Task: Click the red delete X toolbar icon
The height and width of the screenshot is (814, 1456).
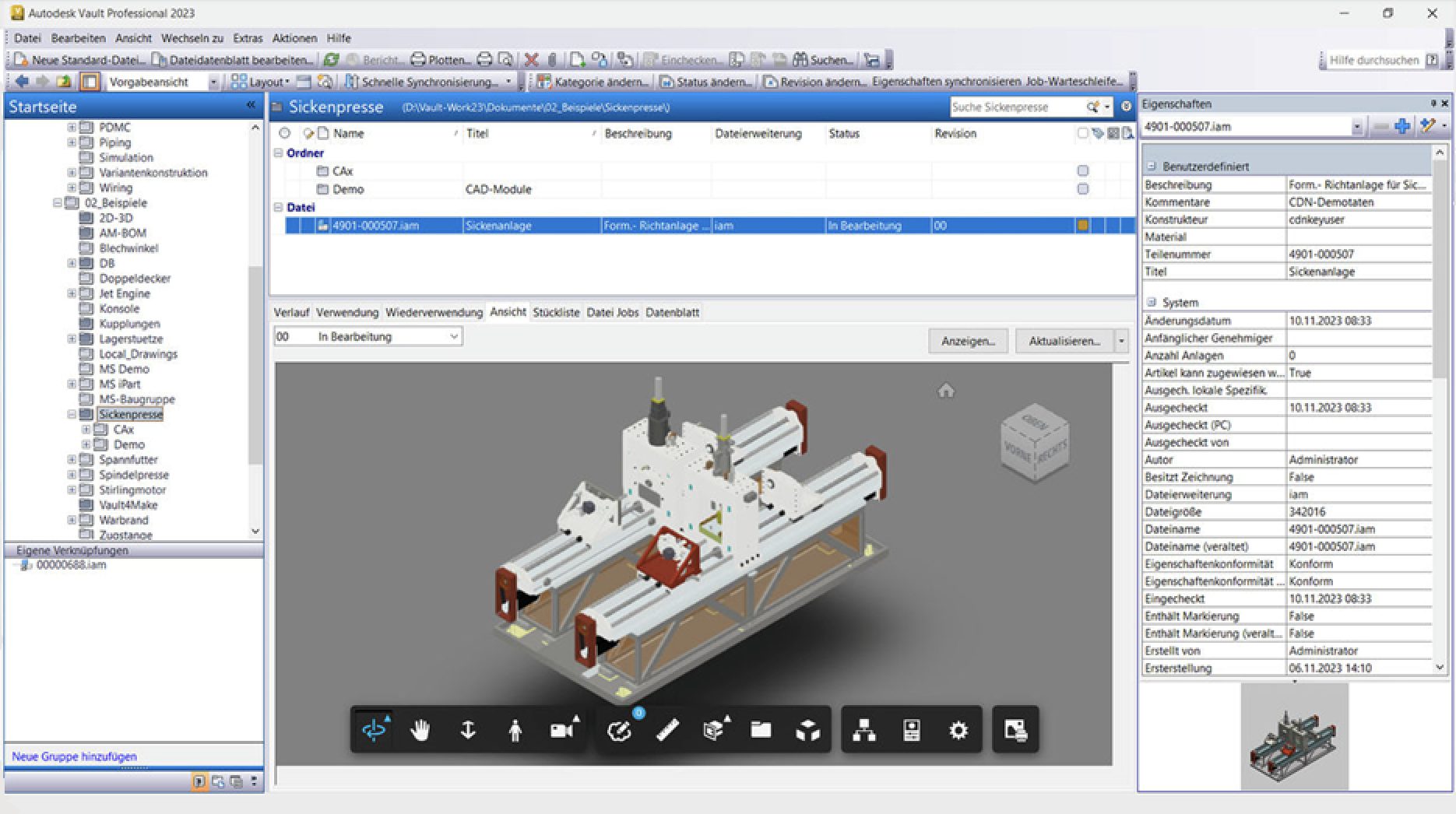Action: coord(532,60)
